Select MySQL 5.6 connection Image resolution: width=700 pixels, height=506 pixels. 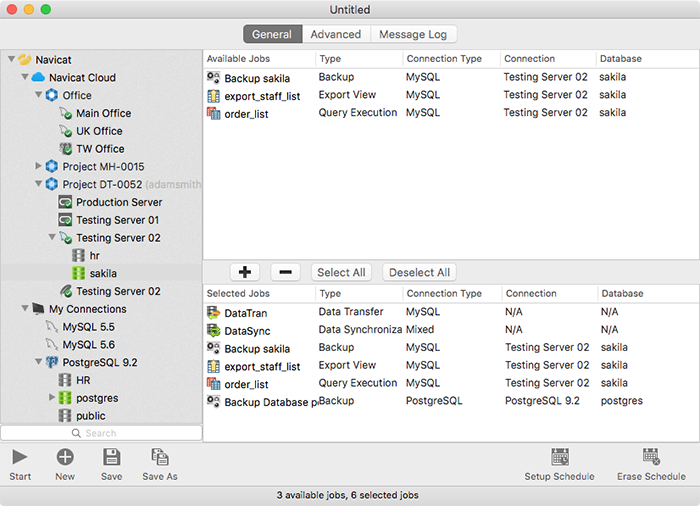tap(88, 345)
